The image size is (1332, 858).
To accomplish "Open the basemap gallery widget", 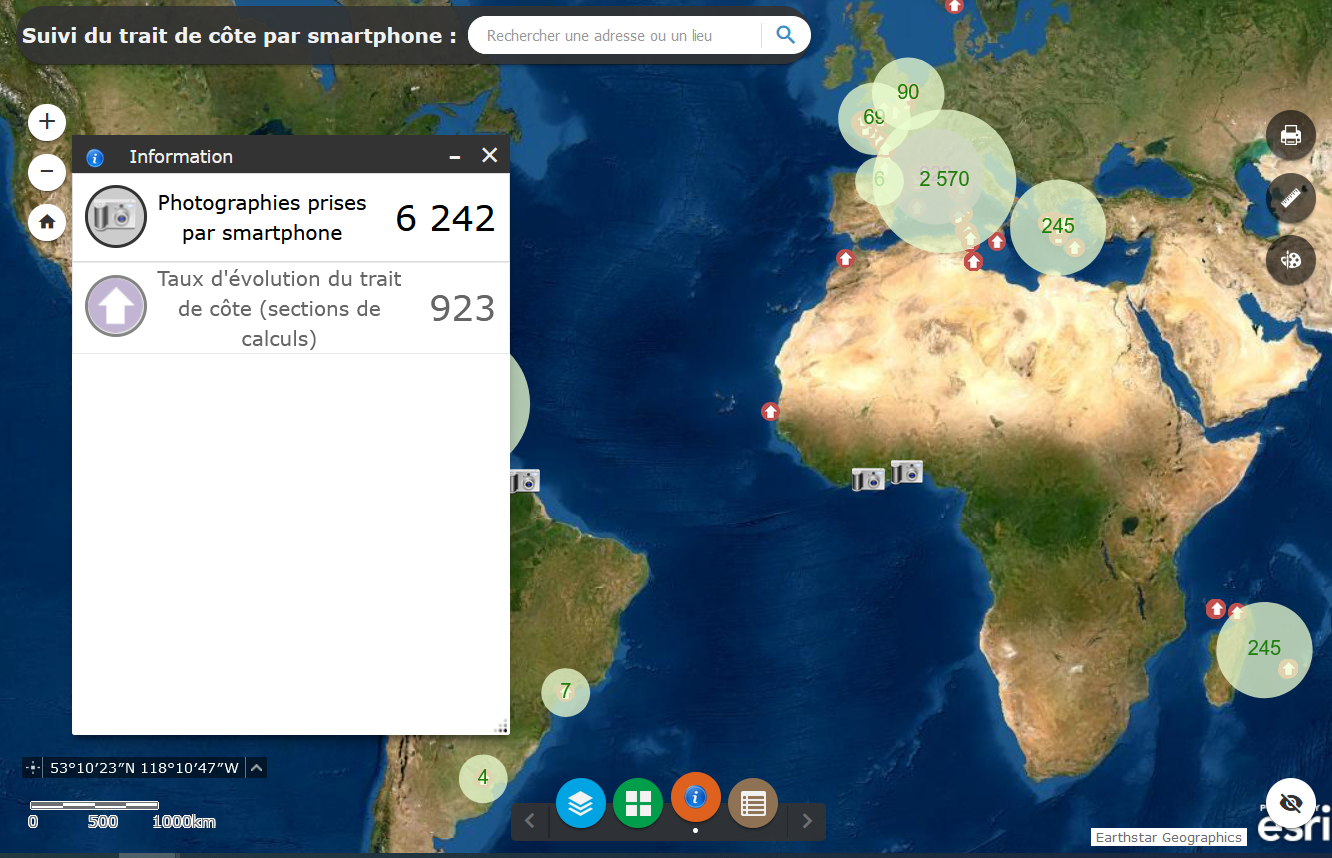I will coord(638,802).
